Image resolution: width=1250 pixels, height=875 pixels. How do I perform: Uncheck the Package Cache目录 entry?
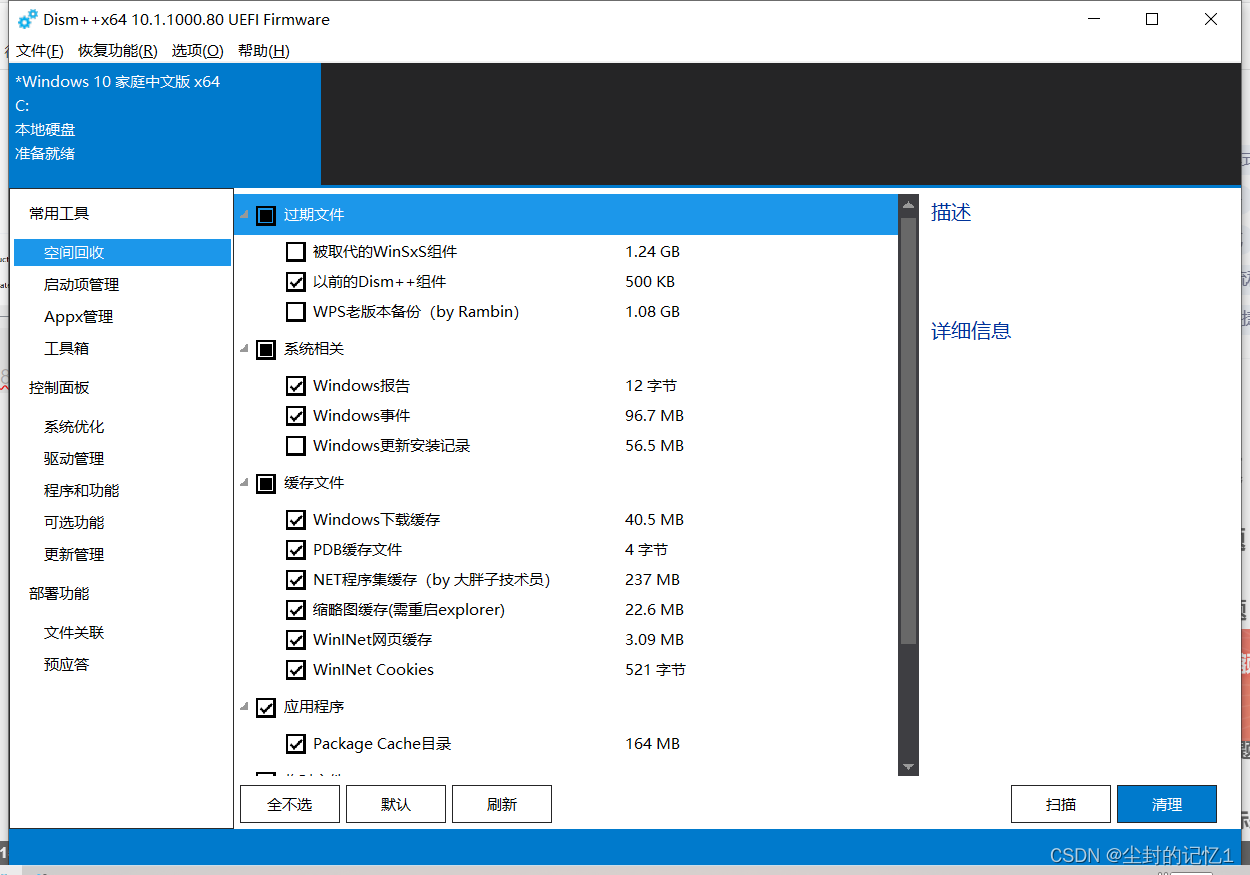click(x=296, y=743)
